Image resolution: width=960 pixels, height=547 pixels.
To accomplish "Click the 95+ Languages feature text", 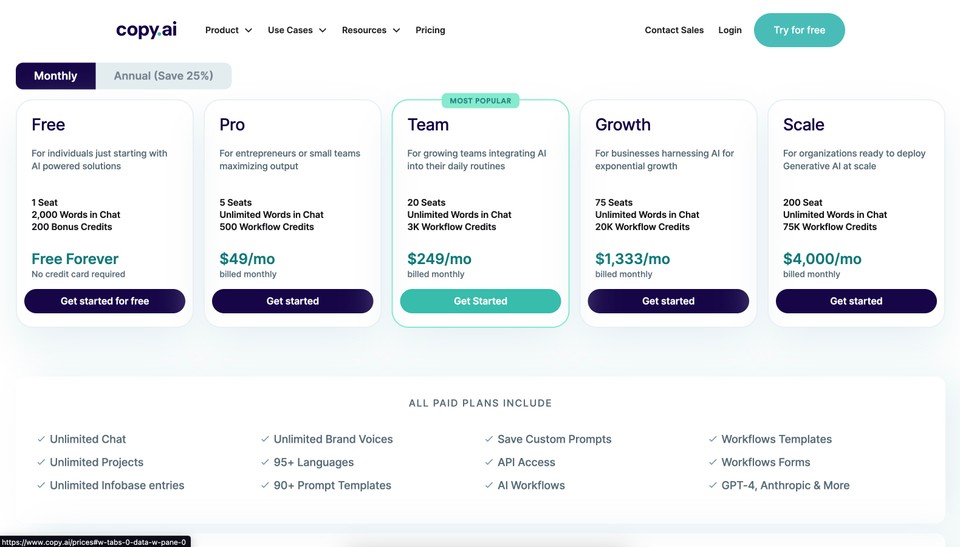I will (x=313, y=462).
